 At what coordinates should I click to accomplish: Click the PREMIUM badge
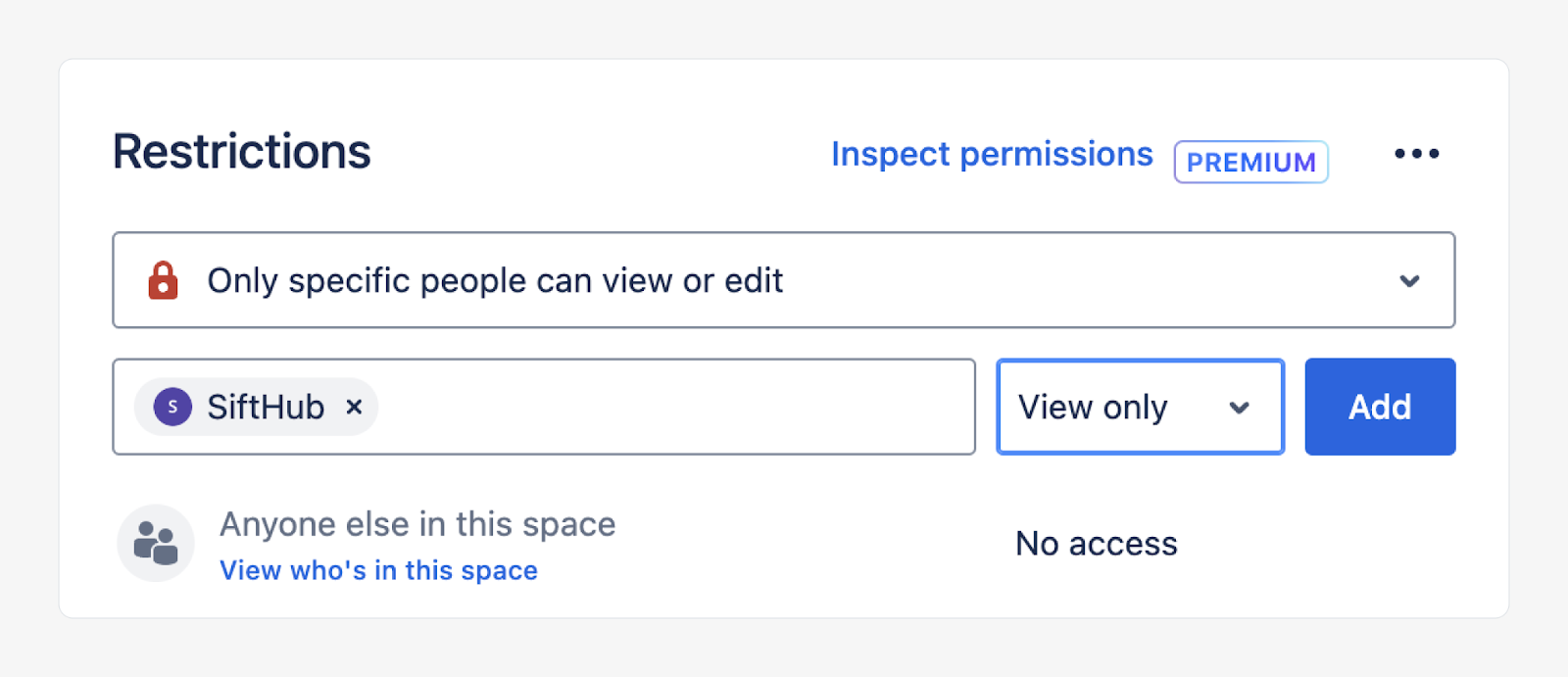1250,162
